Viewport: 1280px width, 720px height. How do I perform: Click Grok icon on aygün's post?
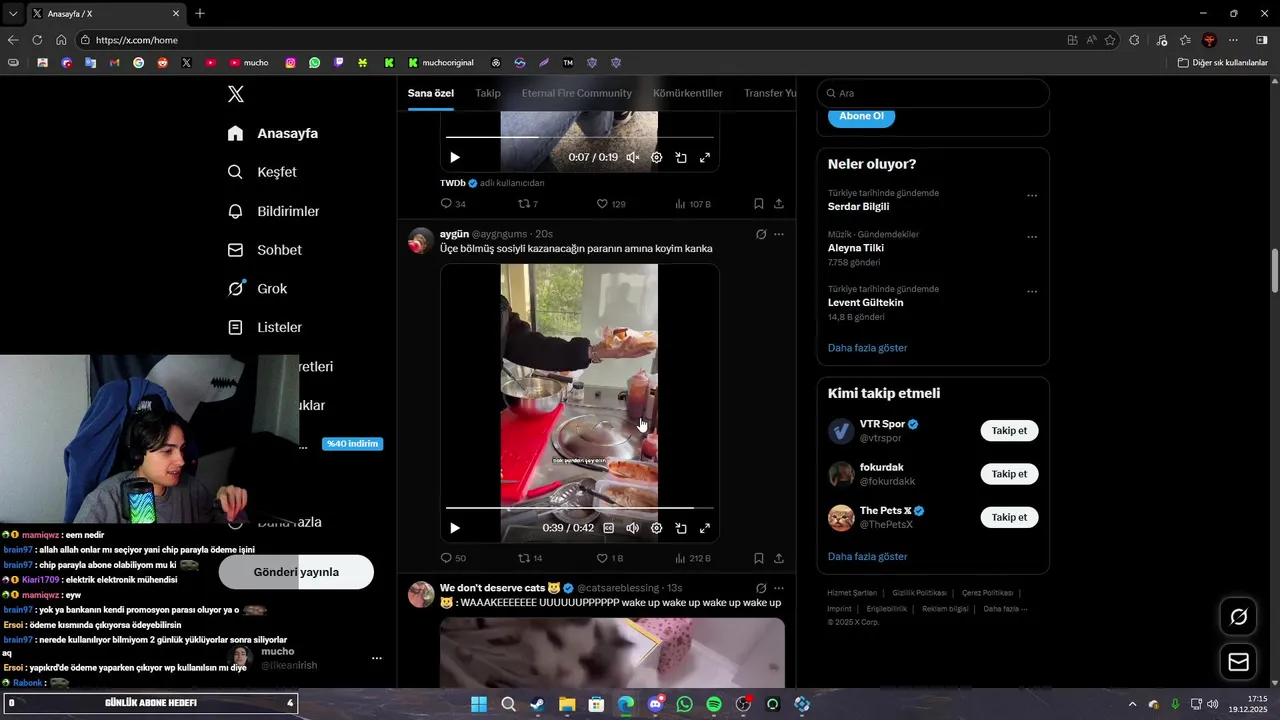[x=761, y=234]
